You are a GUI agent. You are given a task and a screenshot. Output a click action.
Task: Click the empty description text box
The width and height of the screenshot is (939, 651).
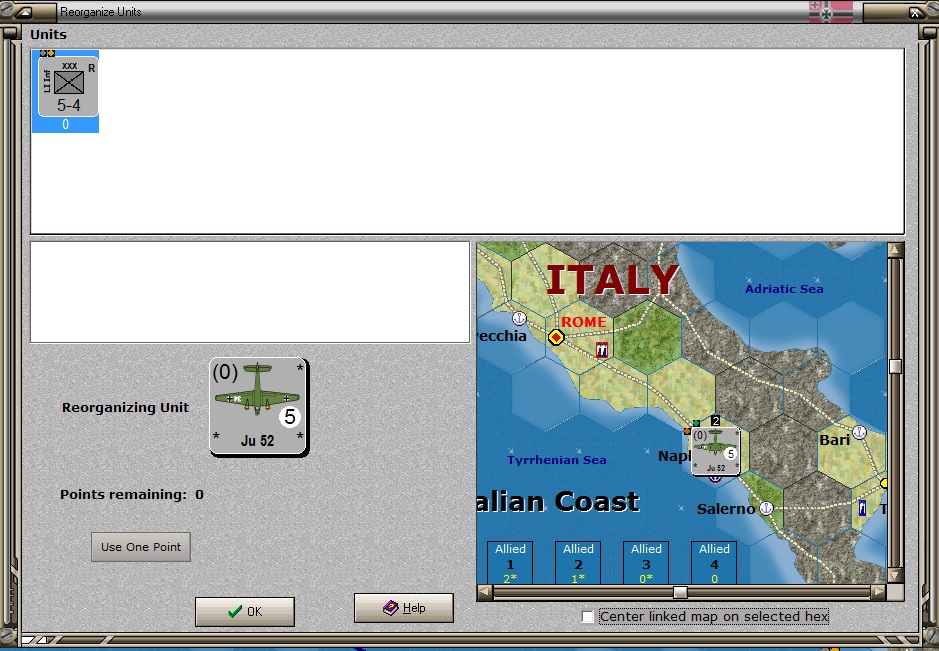click(250, 292)
